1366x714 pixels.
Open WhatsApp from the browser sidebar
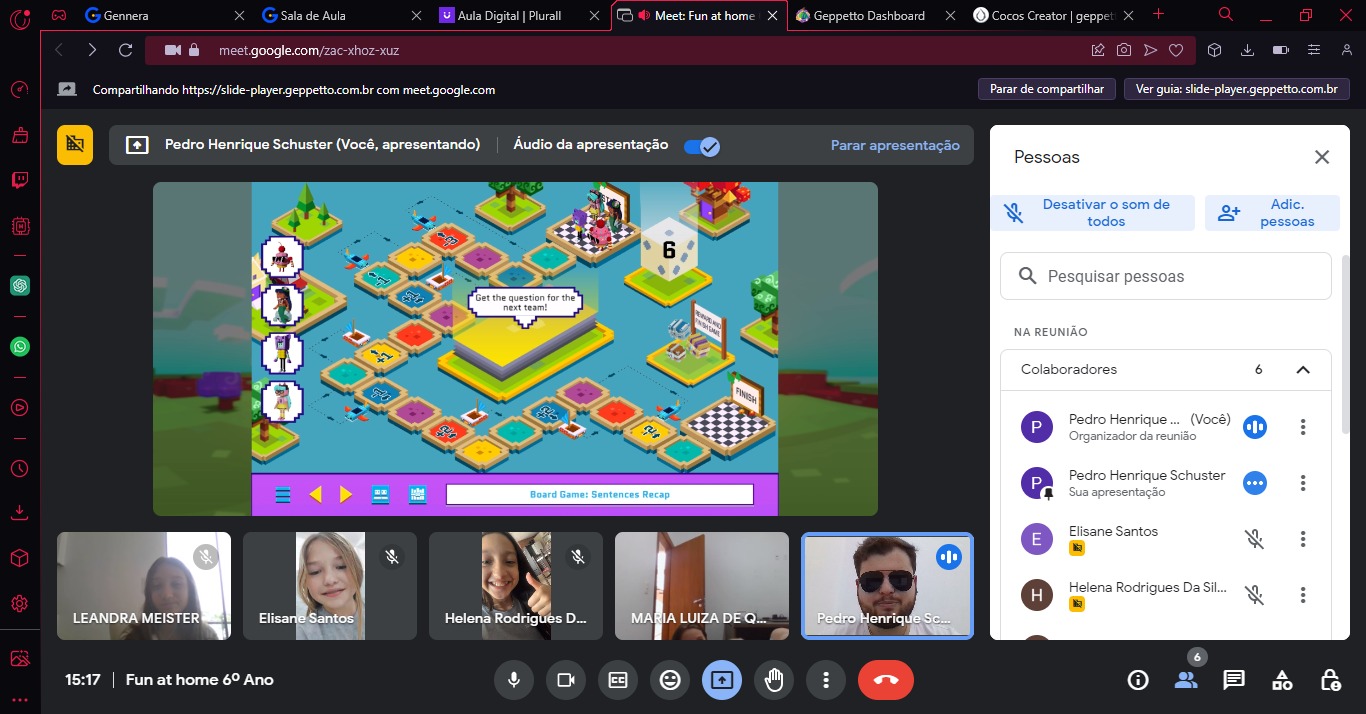[19, 347]
